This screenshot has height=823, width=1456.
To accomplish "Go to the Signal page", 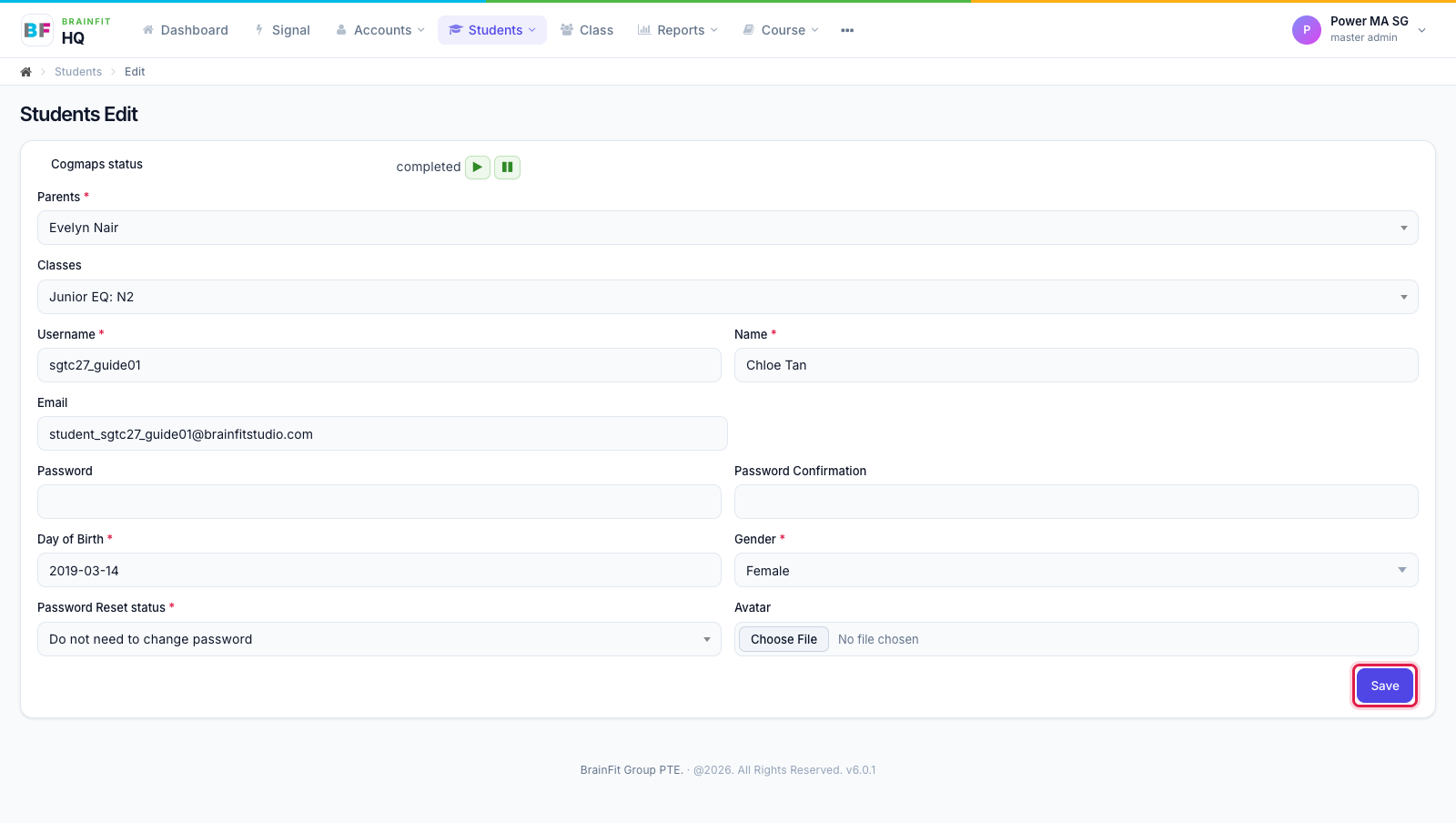I will click(x=283, y=30).
